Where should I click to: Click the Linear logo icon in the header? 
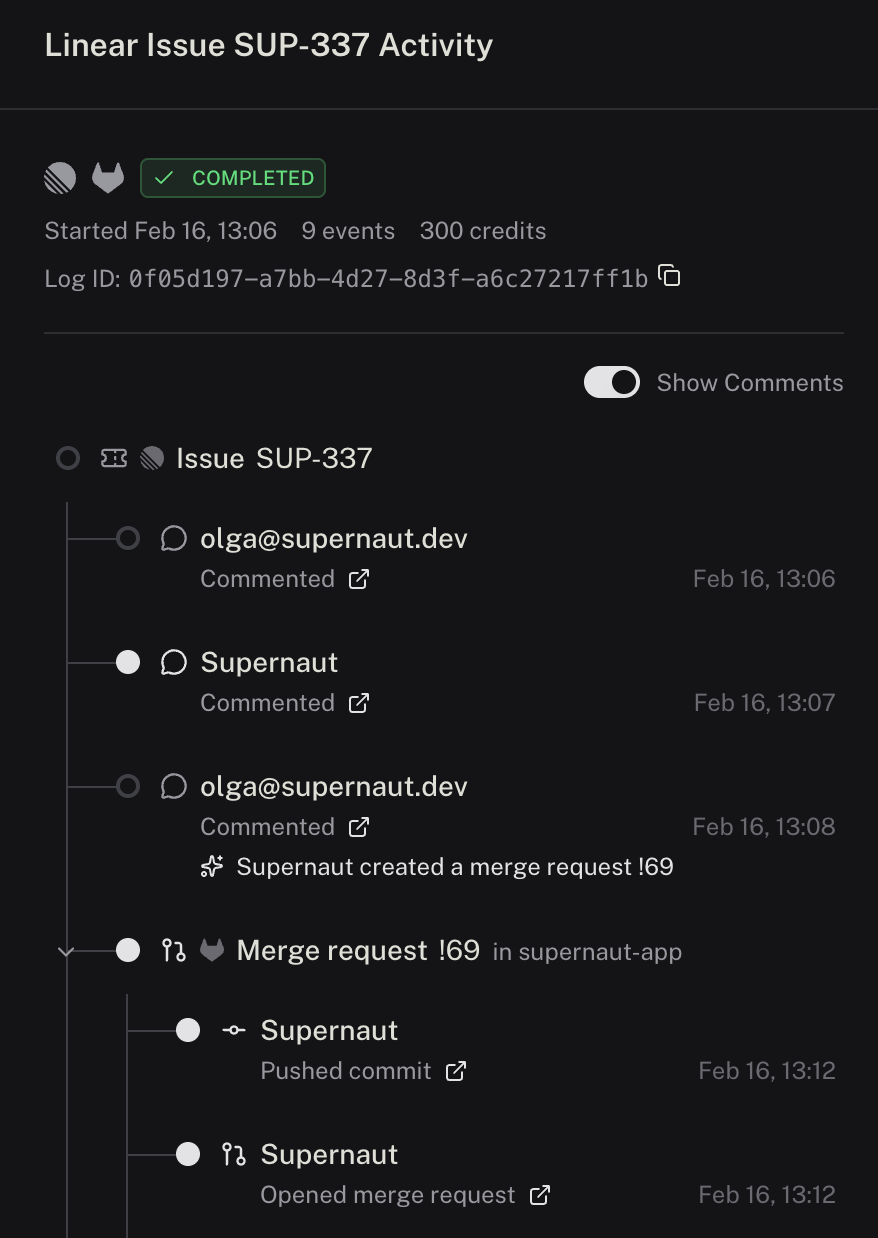click(x=59, y=177)
